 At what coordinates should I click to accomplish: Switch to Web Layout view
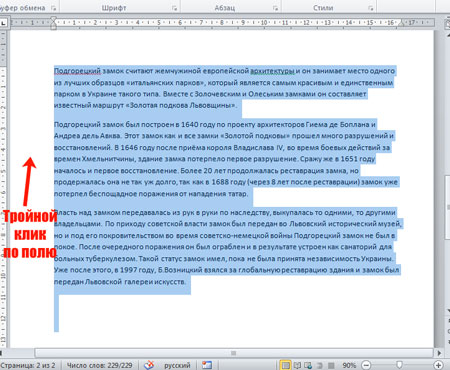pyautogui.click(x=308, y=365)
